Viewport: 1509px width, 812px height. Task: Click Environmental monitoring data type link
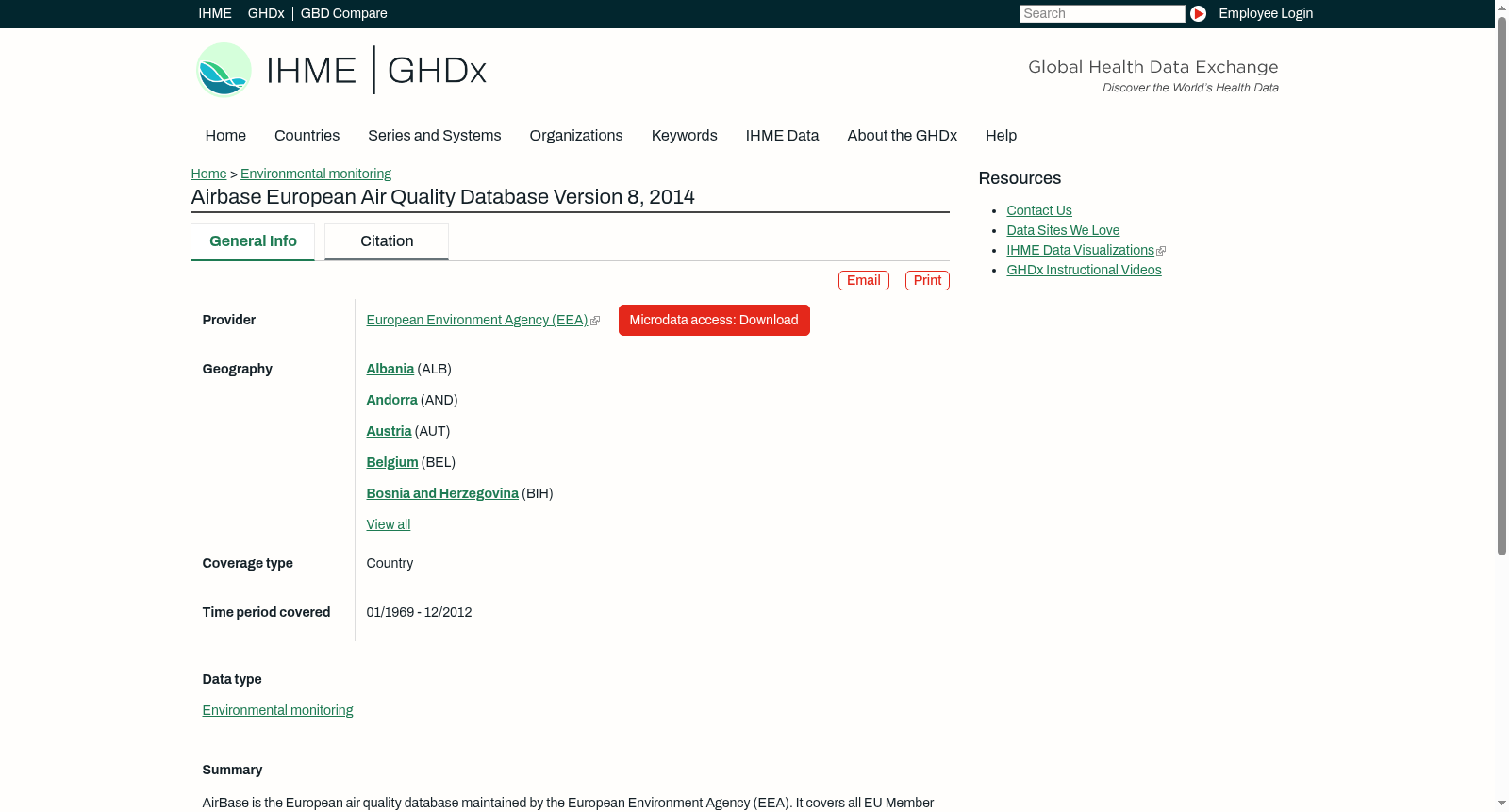277,710
